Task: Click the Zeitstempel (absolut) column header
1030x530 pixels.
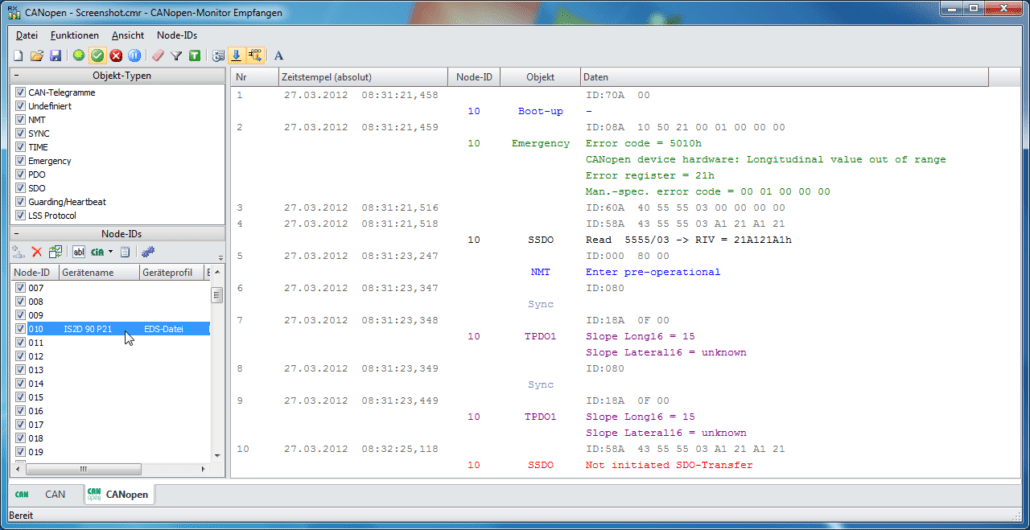Action: click(x=360, y=77)
